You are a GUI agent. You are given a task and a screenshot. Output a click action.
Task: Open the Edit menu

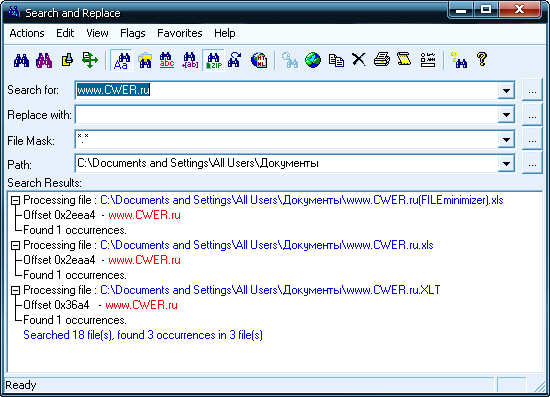tap(65, 33)
